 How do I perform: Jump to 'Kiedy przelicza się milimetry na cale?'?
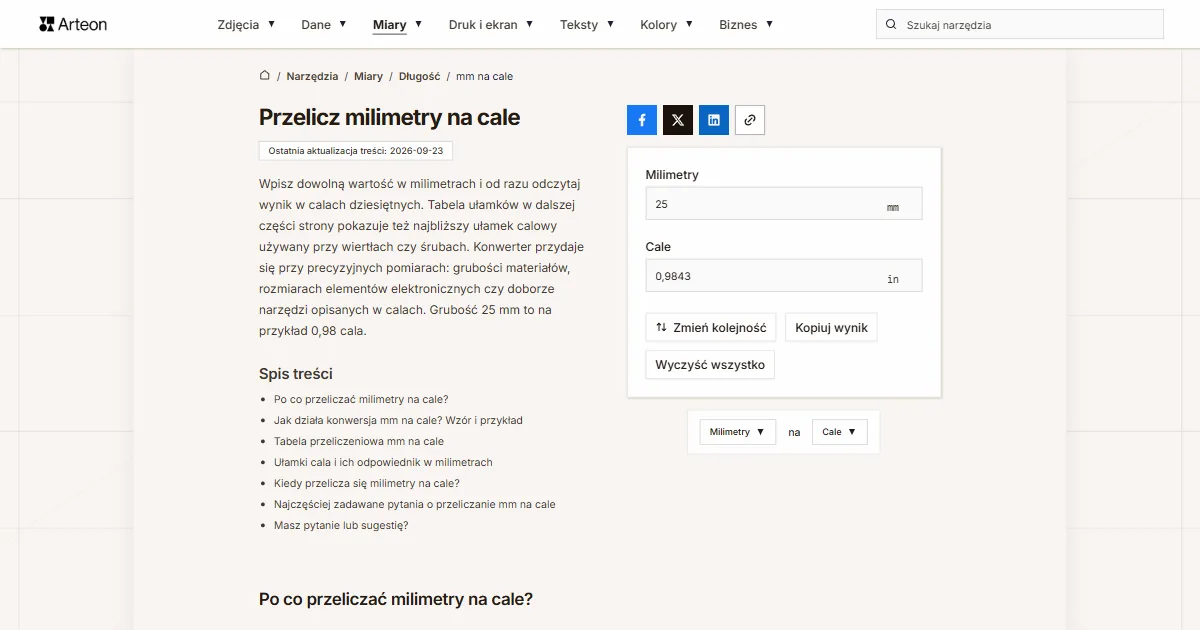point(367,483)
